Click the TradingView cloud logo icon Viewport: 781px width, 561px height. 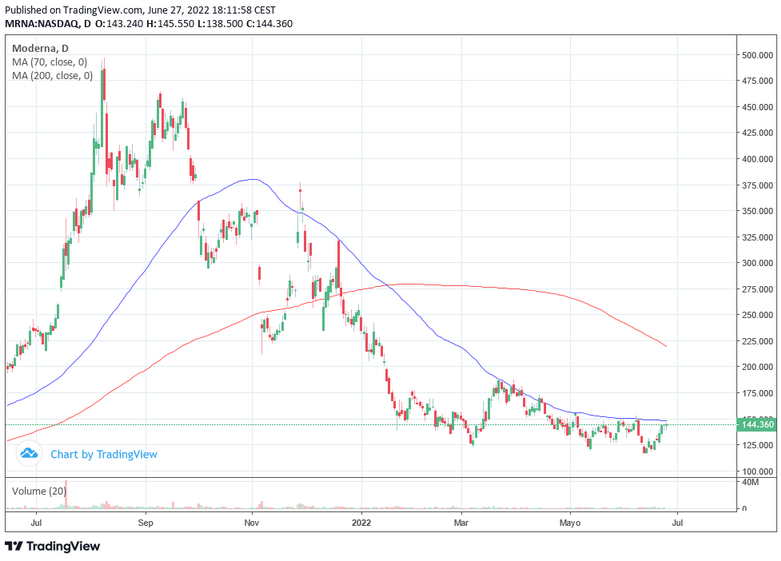point(29,454)
